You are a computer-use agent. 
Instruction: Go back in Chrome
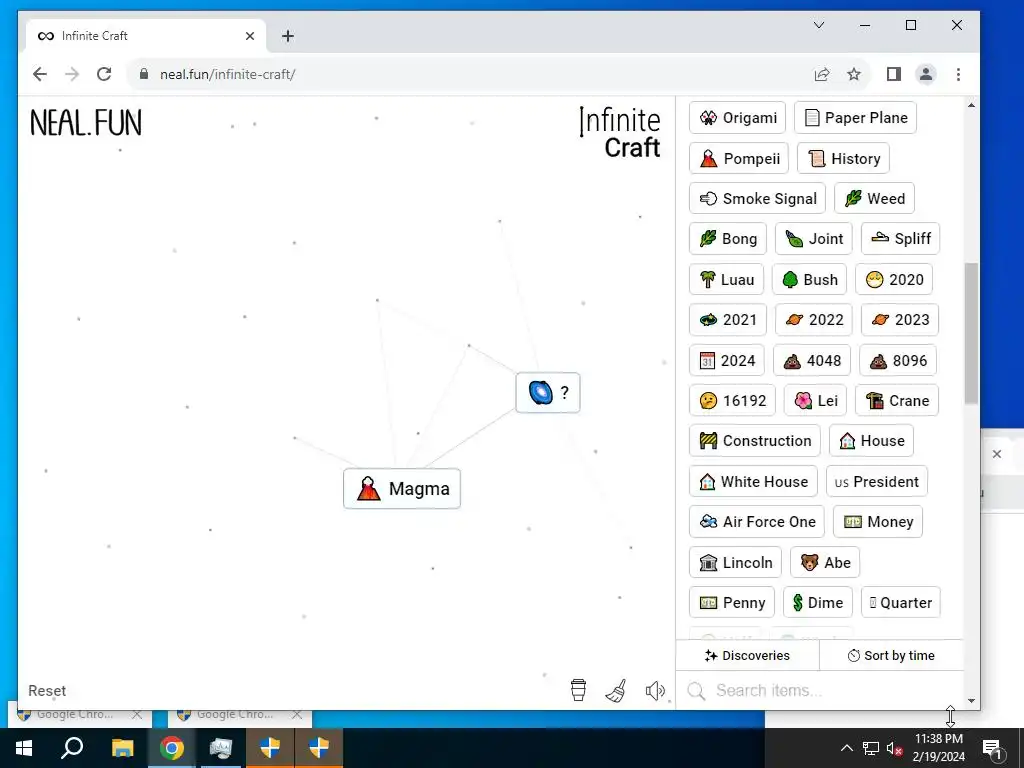point(40,74)
